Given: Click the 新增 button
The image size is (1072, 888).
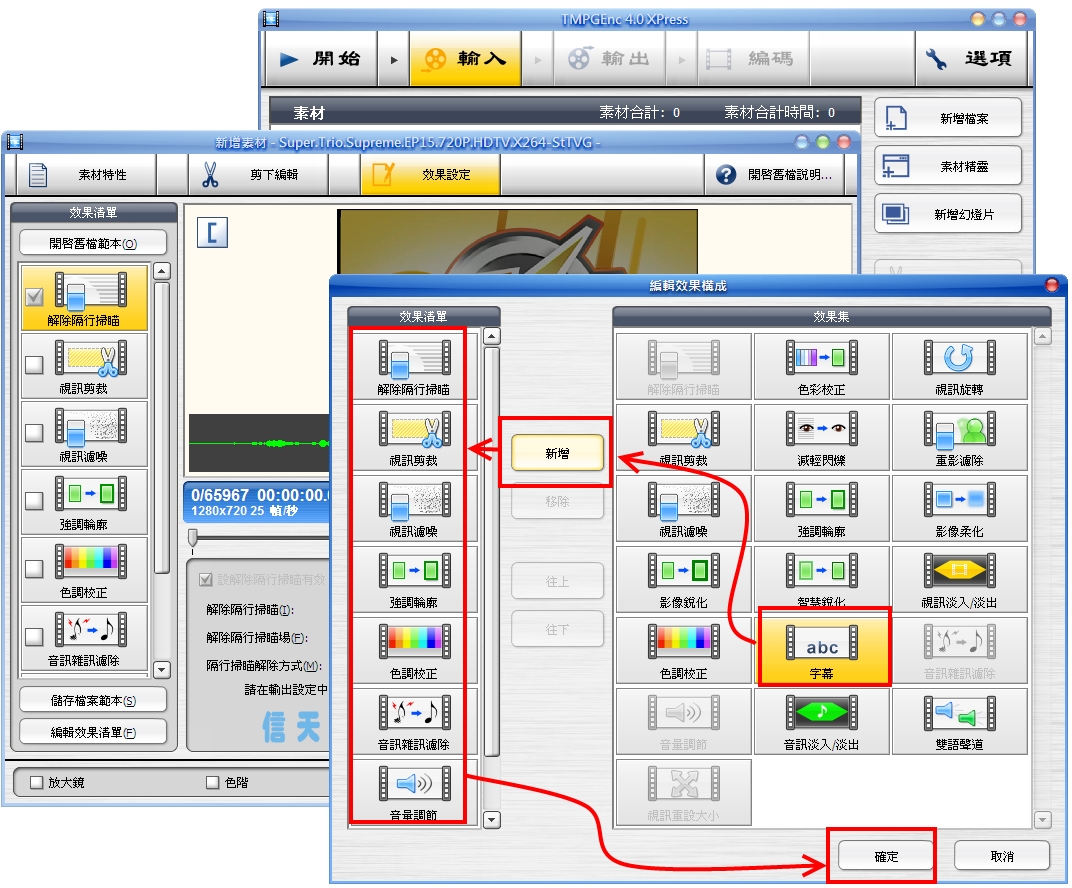Looking at the screenshot, I should pyautogui.click(x=557, y=453).
